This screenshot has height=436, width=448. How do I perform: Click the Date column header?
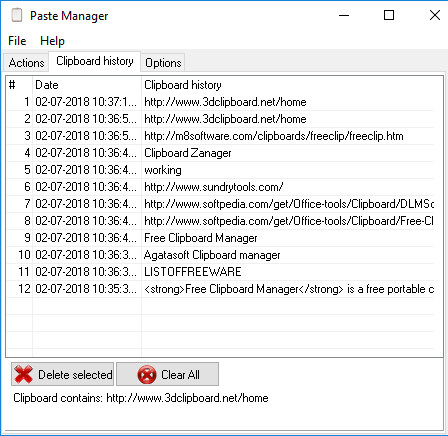pyautogui.click(x=87, y=85)
